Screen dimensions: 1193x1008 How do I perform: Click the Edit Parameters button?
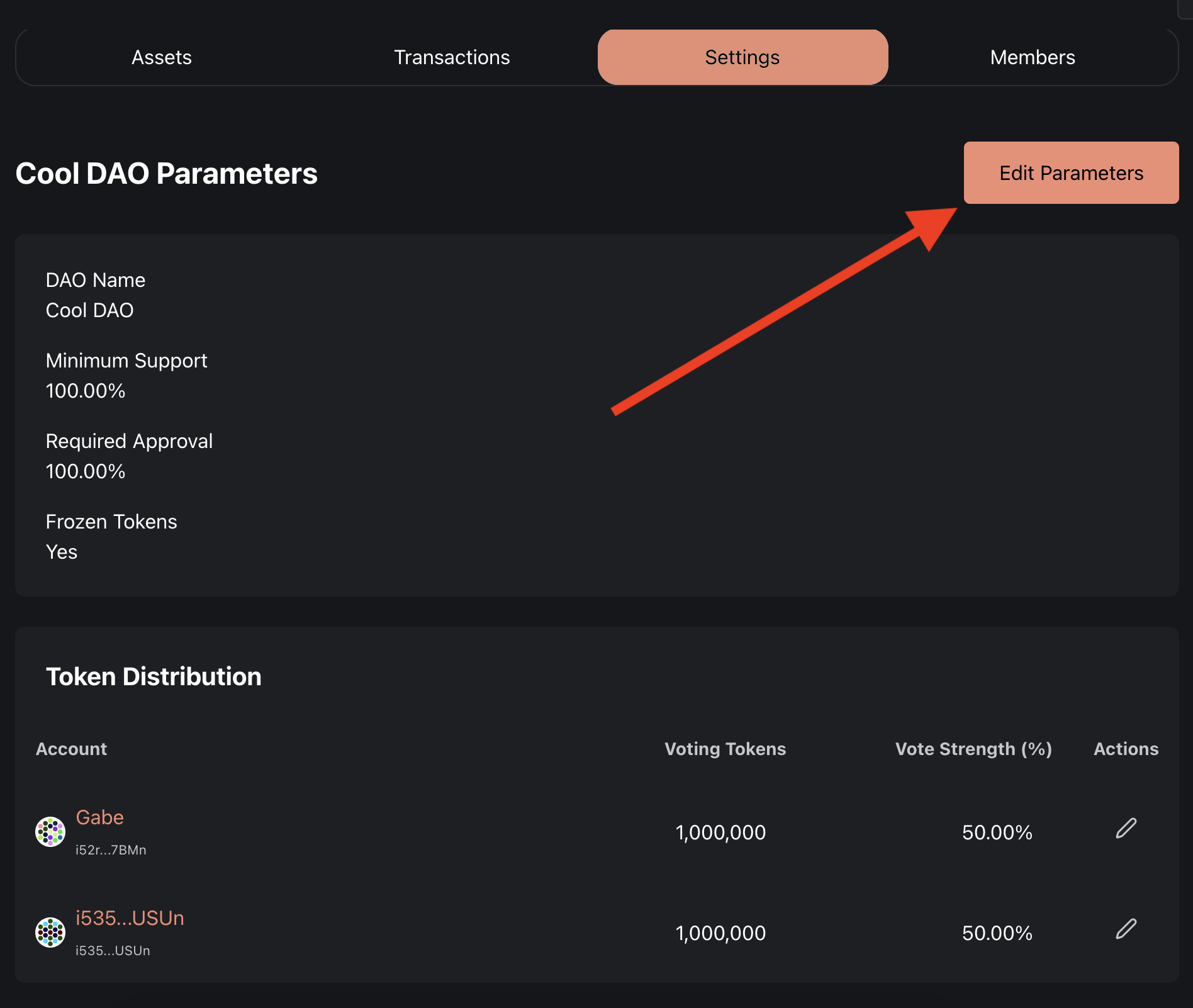(x=1071, y=172)
